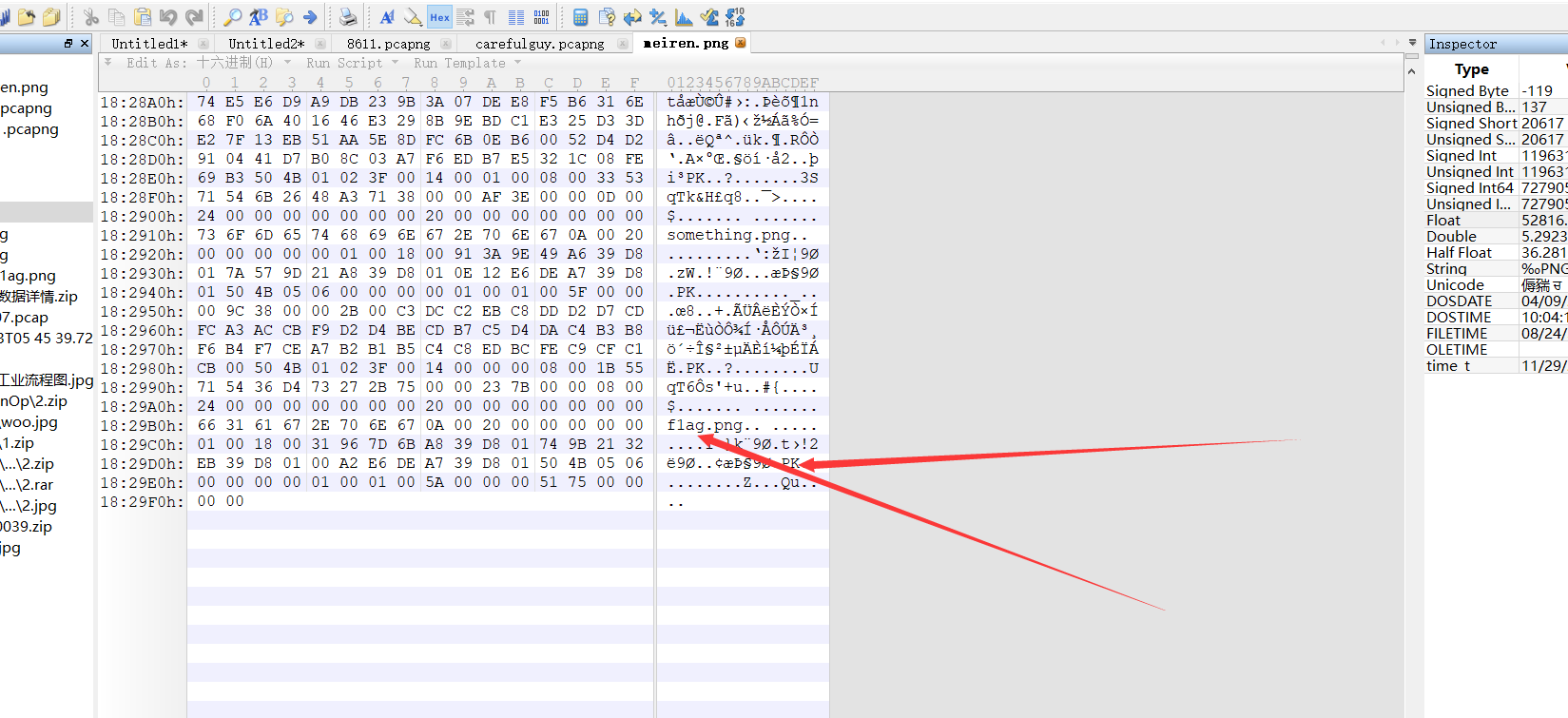Click the tab scroll right arrow
The width and height of the screenshot is (1568, 718).
tap(1396, 43)
